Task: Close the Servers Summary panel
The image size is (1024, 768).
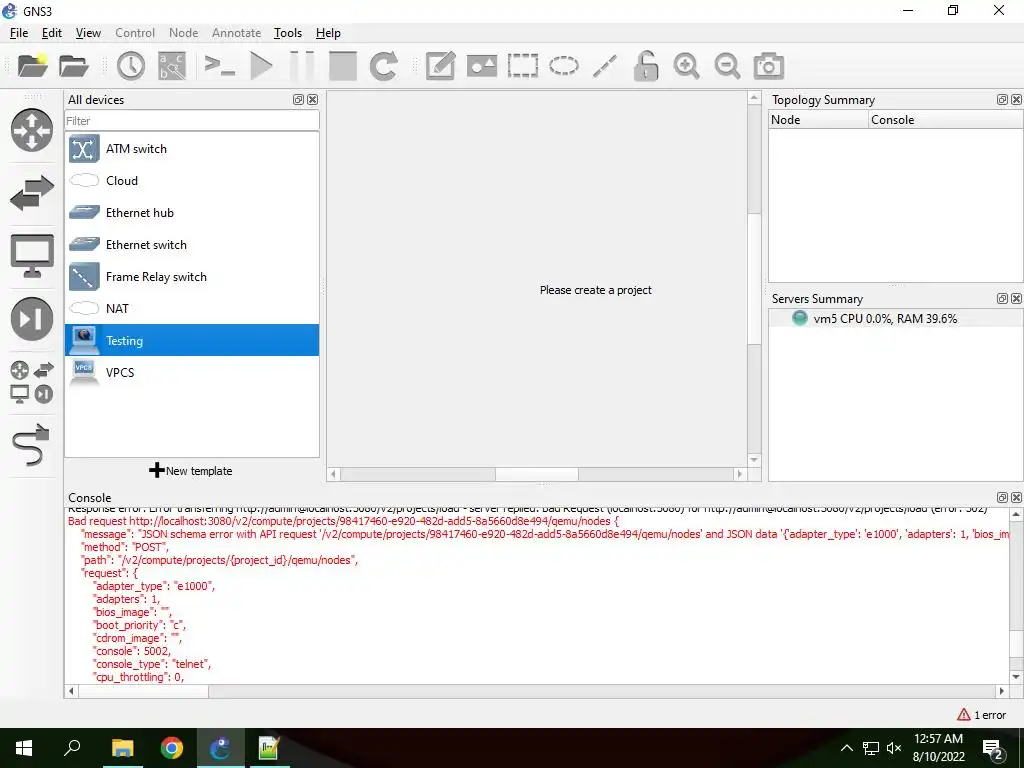Action: click(1017, 298)
